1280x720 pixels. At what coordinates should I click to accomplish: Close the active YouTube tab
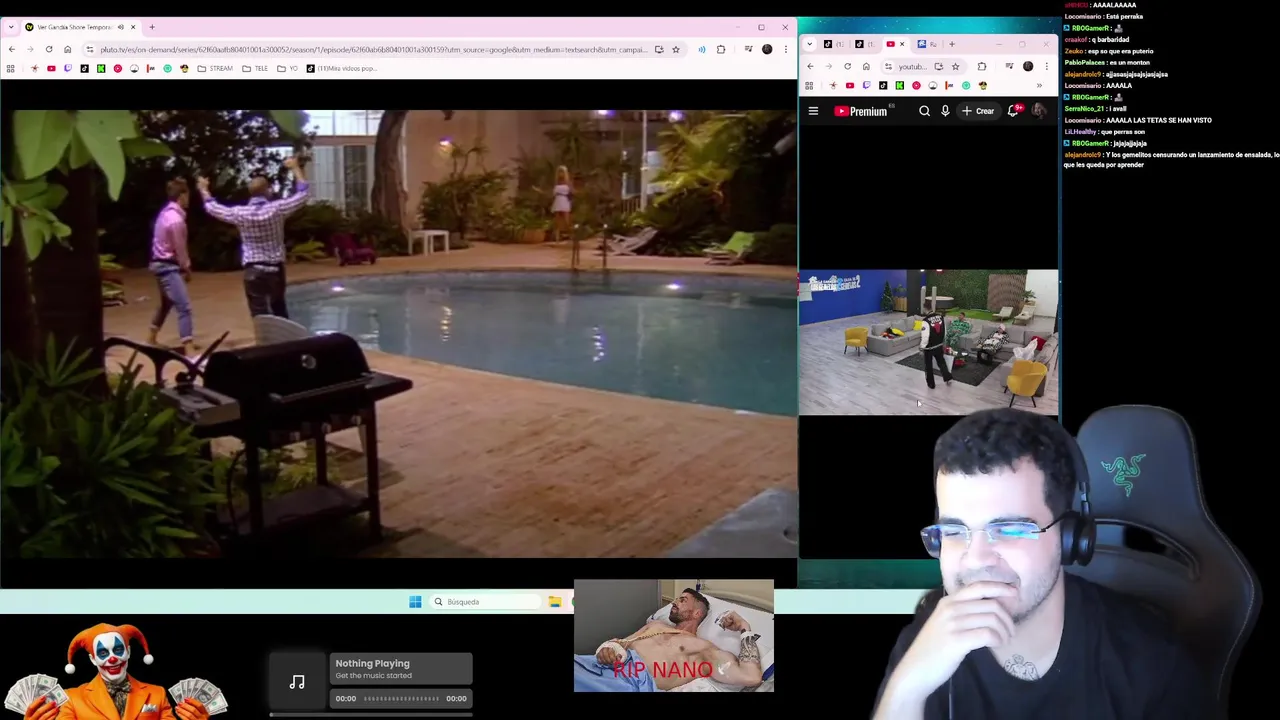coord(902,44)
